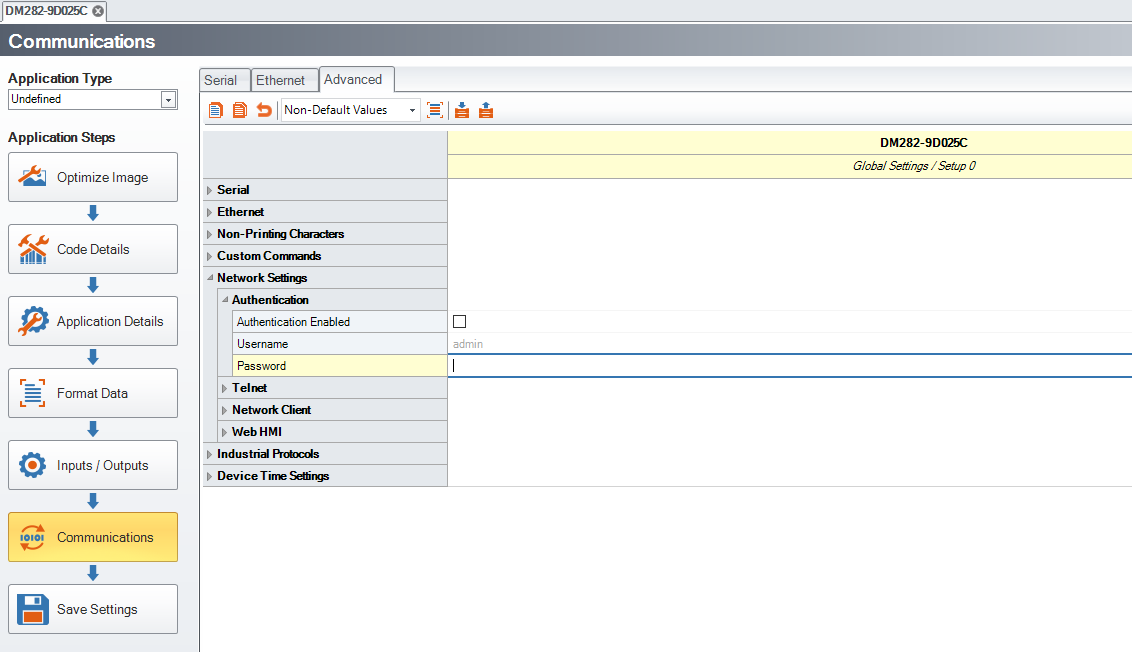
Task: Click the bracketed list toolbar icon
Action: coord(435,110)
